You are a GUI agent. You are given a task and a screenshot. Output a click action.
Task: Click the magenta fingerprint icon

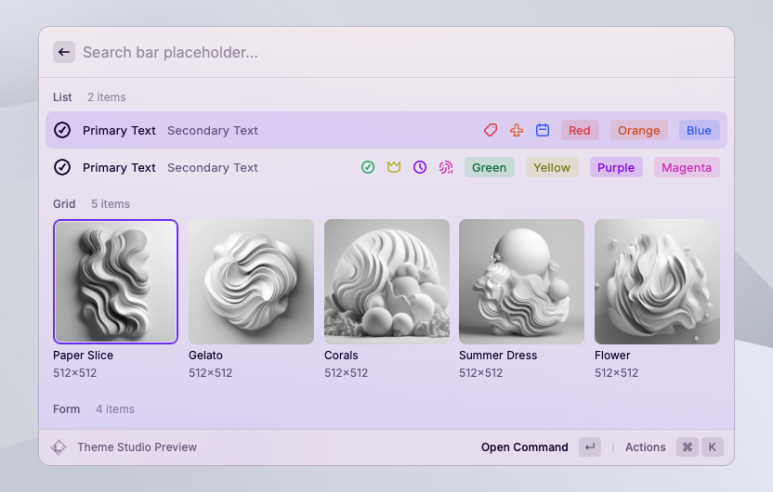point(446,168)
